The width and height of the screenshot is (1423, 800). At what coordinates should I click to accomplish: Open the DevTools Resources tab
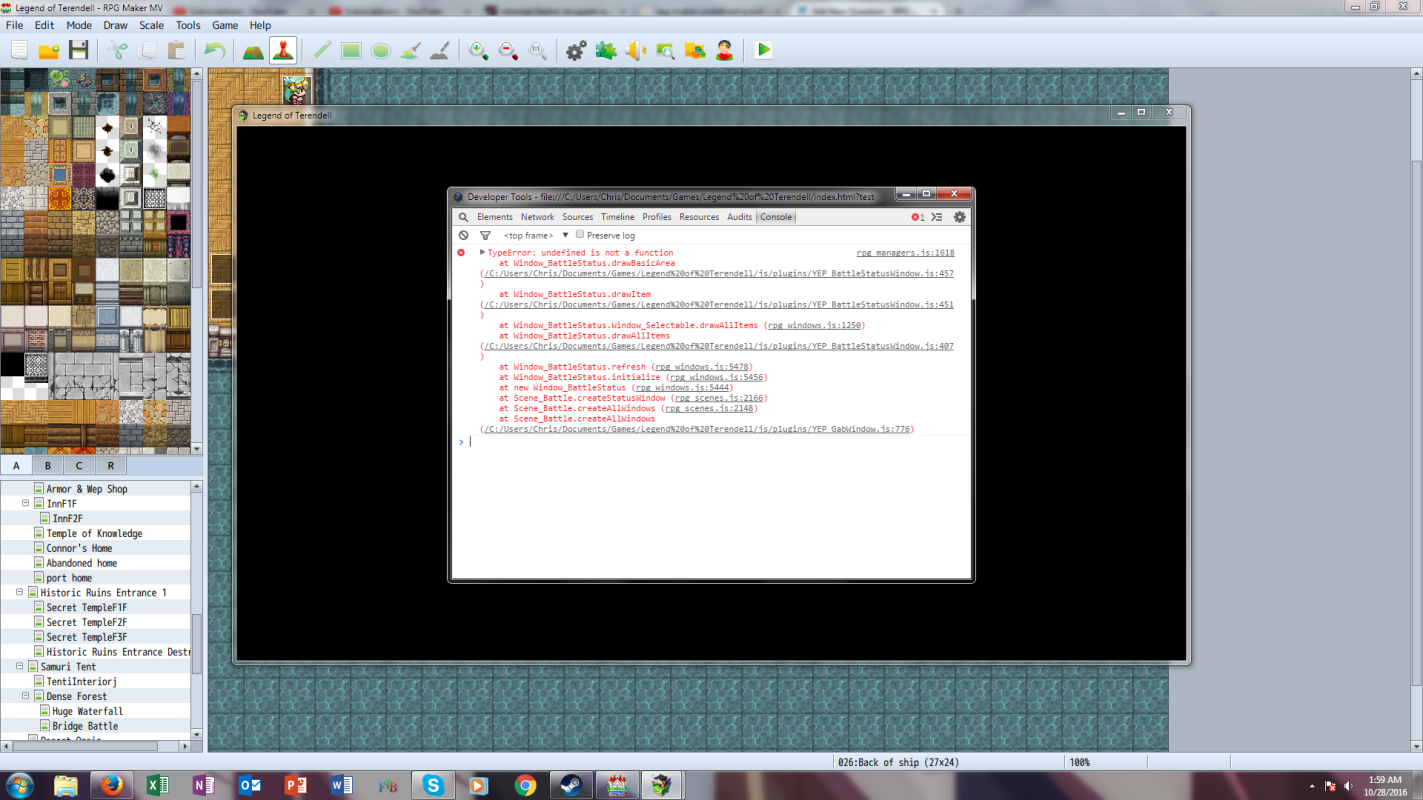(x=699, y=217)
